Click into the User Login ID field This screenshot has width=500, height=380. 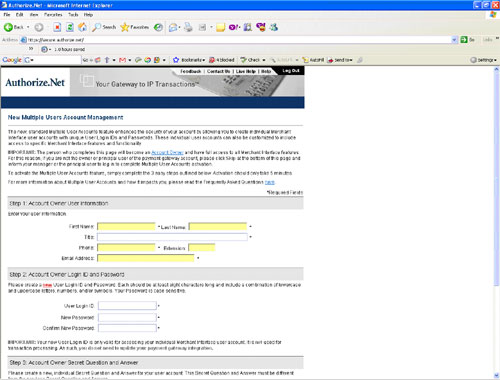click(x=127, y=306)
